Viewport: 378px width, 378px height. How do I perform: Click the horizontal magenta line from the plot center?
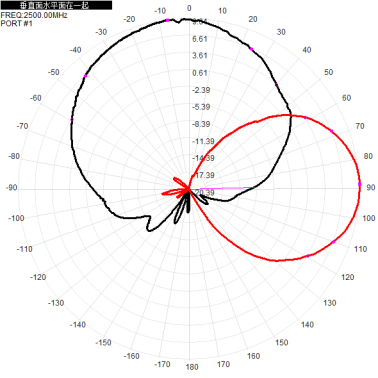click(222, 188)
